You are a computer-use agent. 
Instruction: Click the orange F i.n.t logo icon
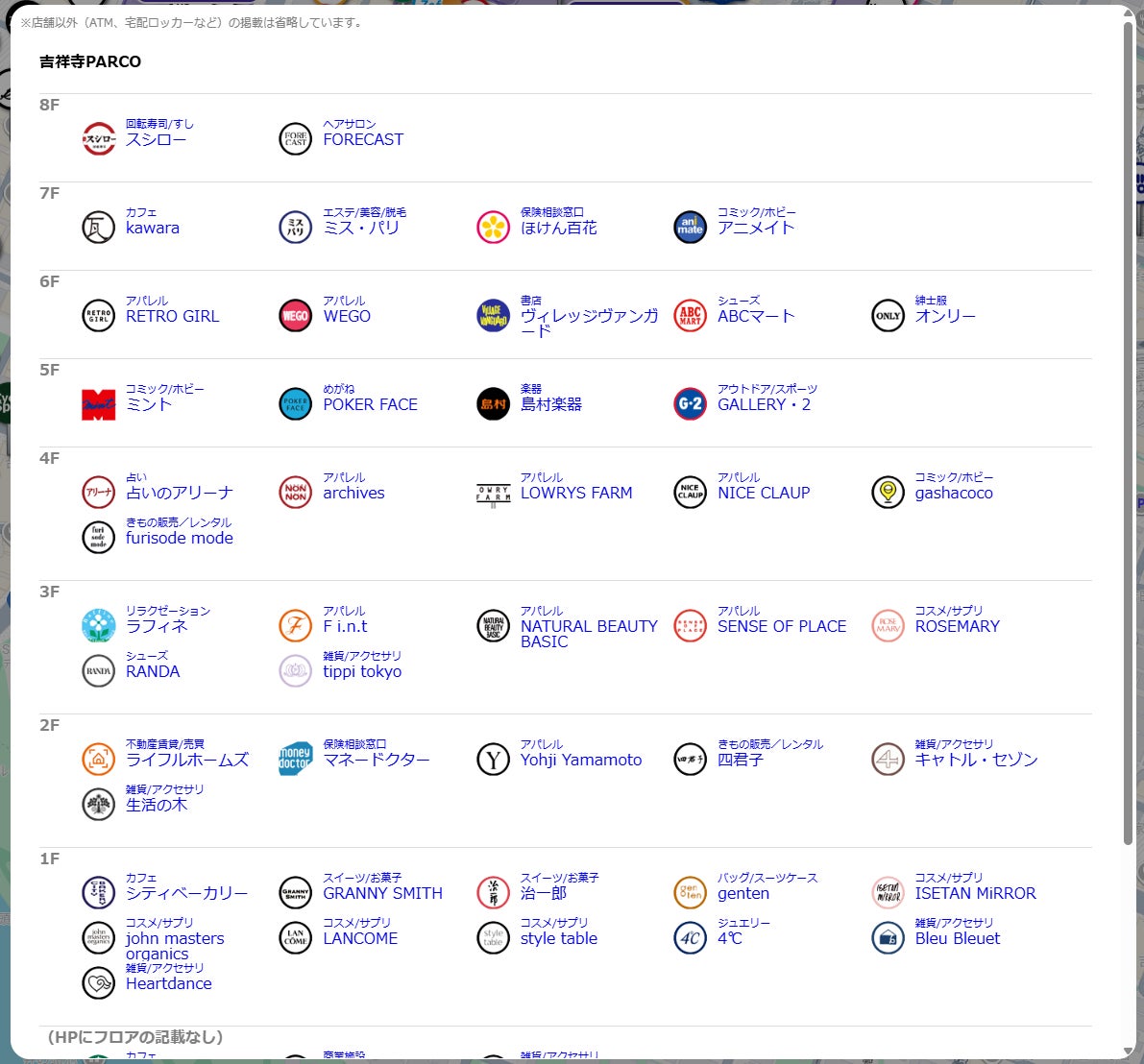tap(296, 625)
